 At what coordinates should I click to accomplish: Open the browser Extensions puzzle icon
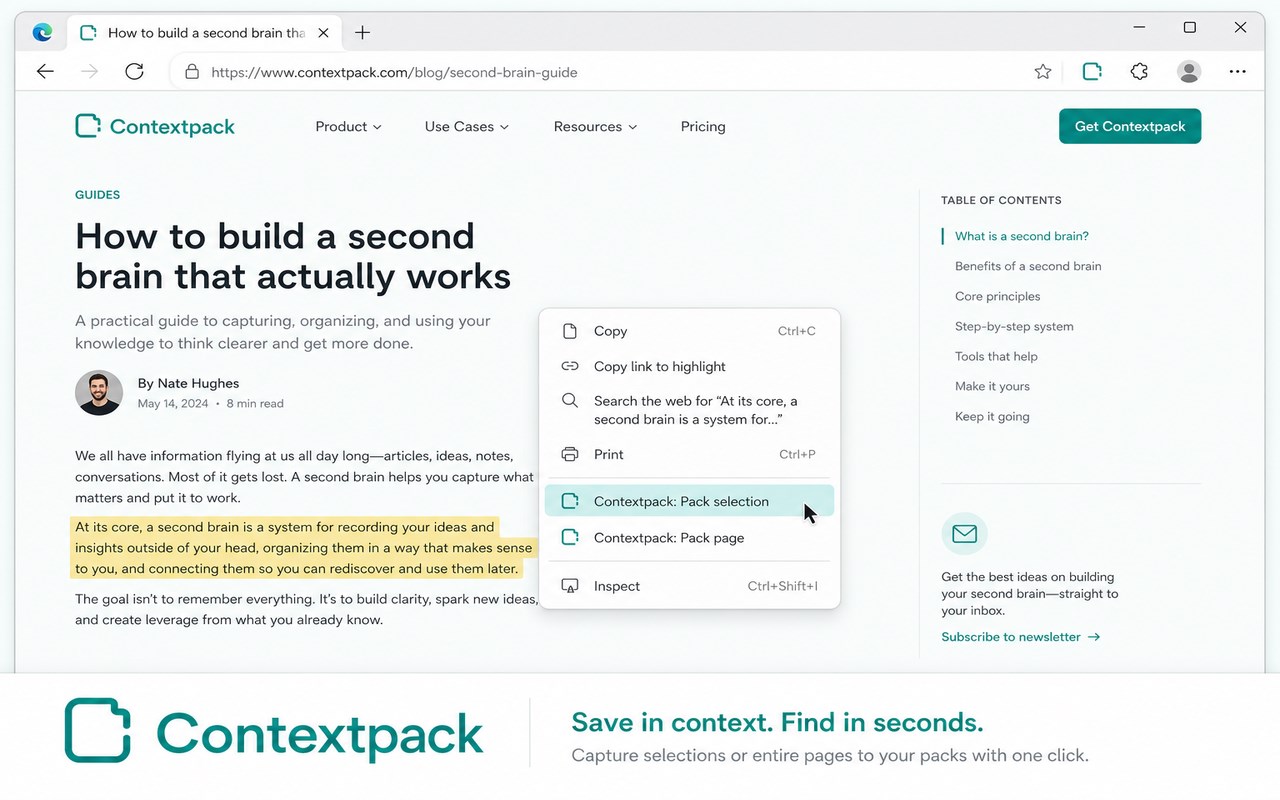tap(1139, 72)
